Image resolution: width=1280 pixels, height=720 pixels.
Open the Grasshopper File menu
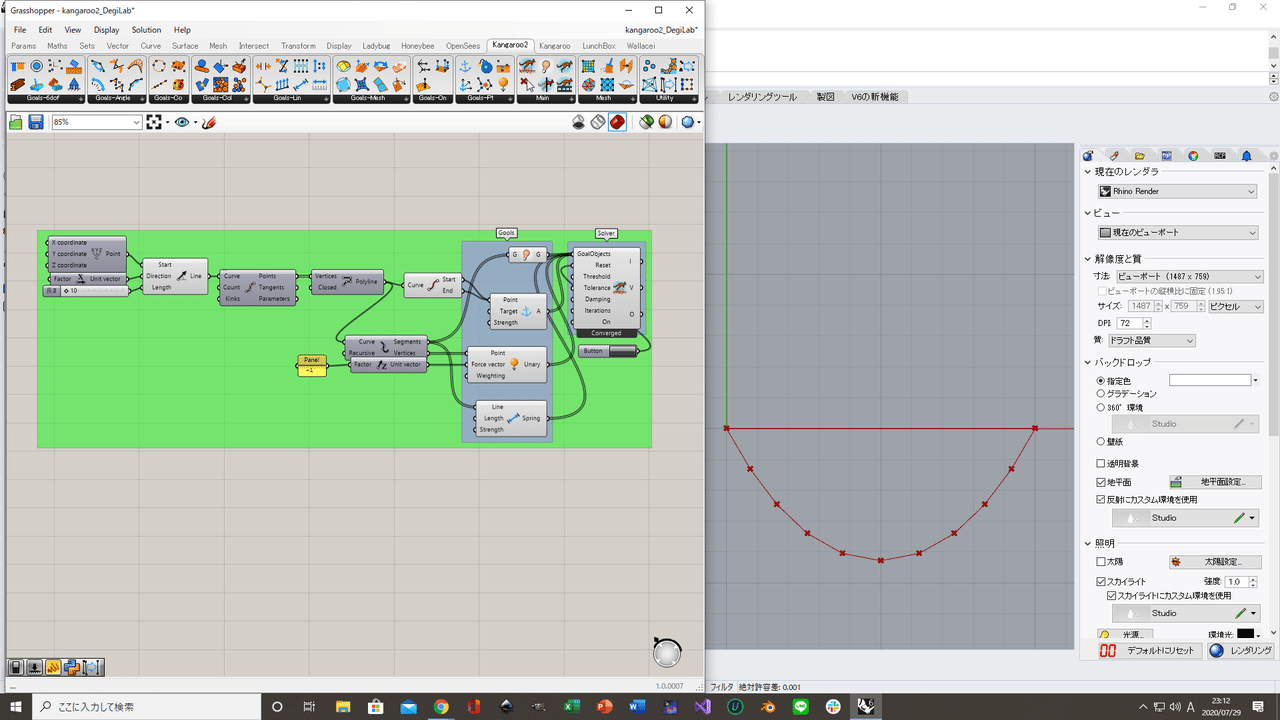click(x=20, y=30)
